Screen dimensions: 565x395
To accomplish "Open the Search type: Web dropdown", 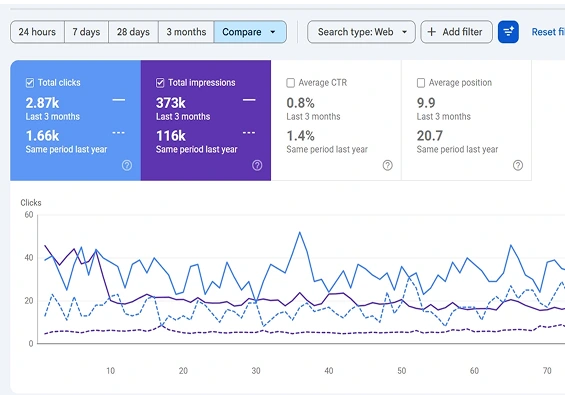I will [x=361, y=32].
